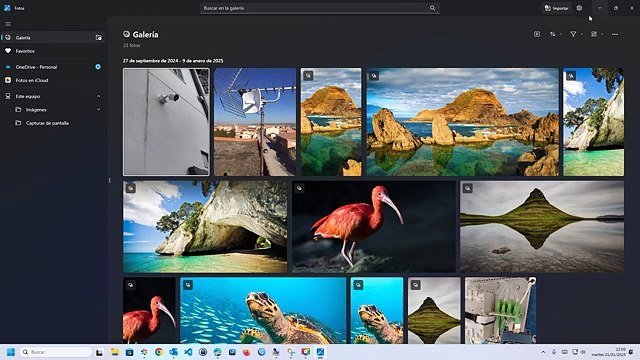Click the search magnifier icon
The height and width of the screenshot is (360, 640).
tap(432, 8)
